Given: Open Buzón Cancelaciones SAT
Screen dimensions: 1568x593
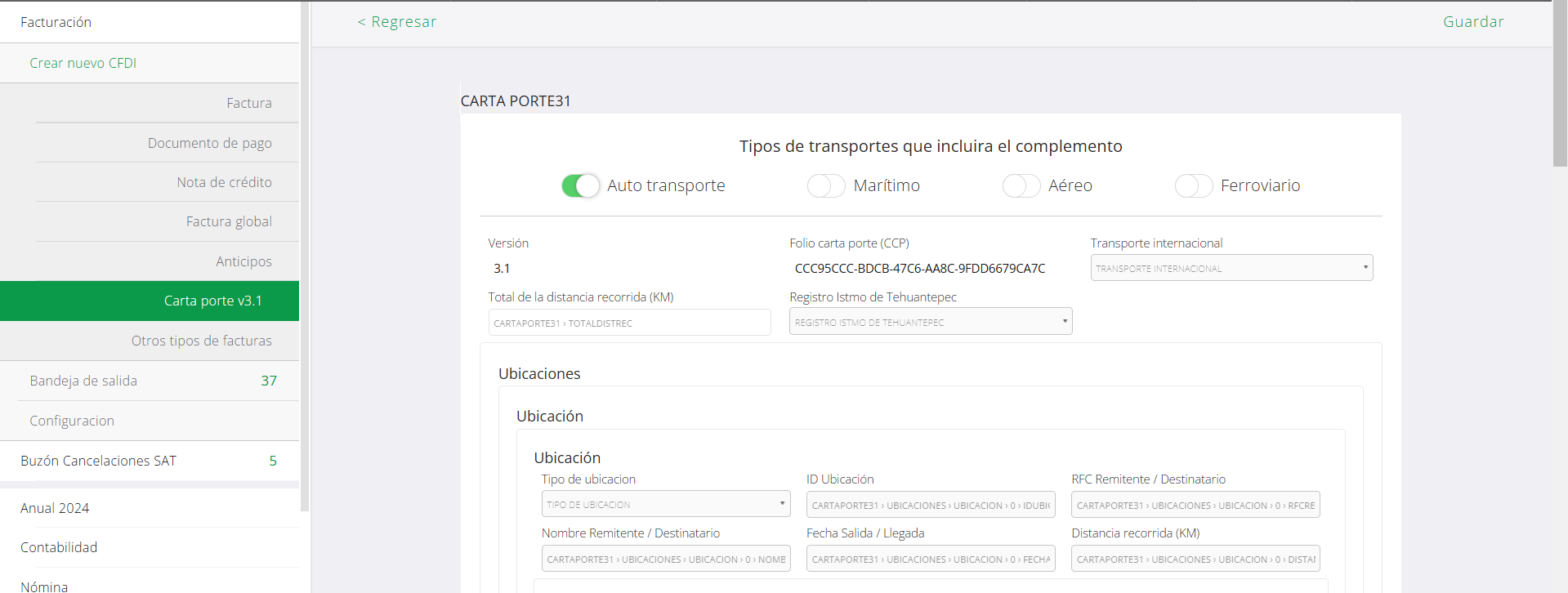Looking at the screenshot, I should [98, 461].
